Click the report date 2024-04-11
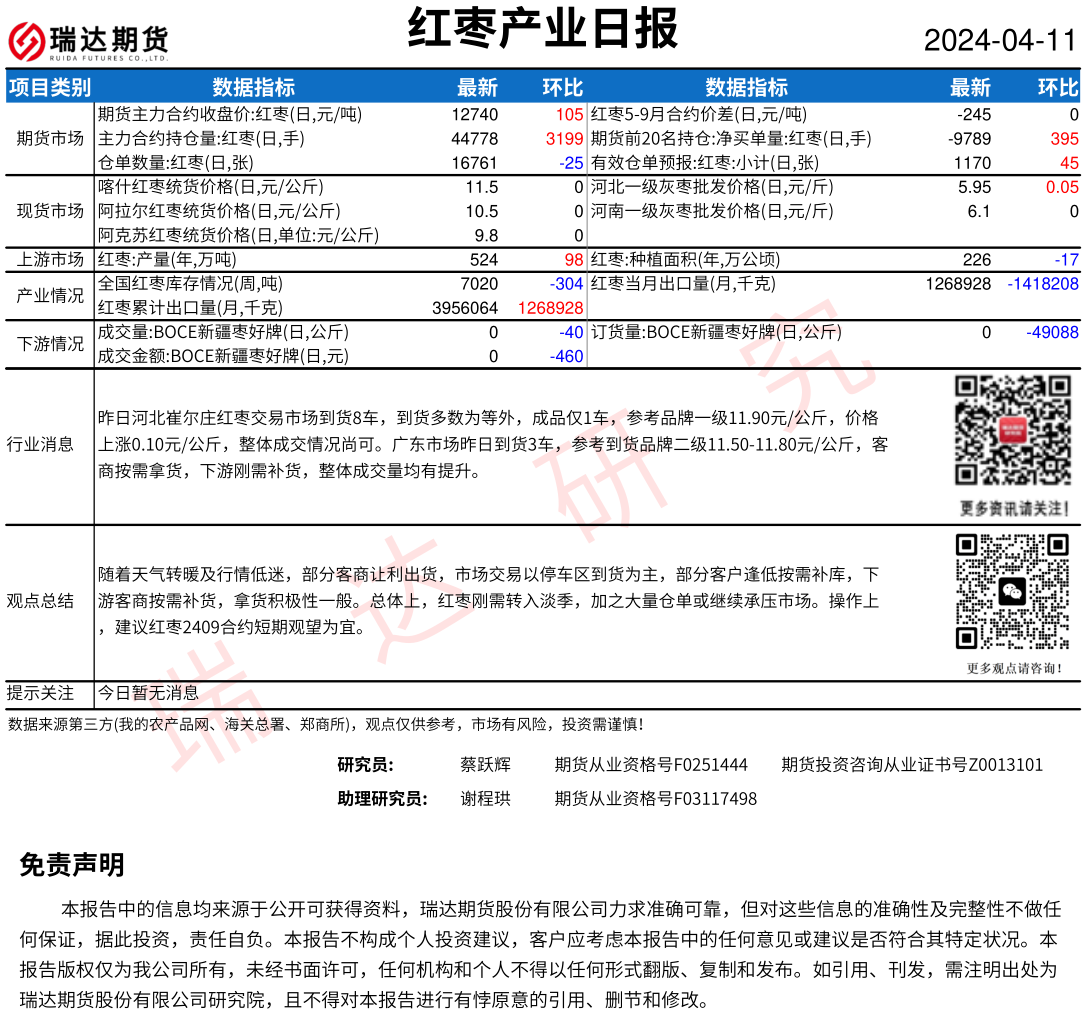The height and width of the screenshot is (1013, 1086). coord(999,41)
